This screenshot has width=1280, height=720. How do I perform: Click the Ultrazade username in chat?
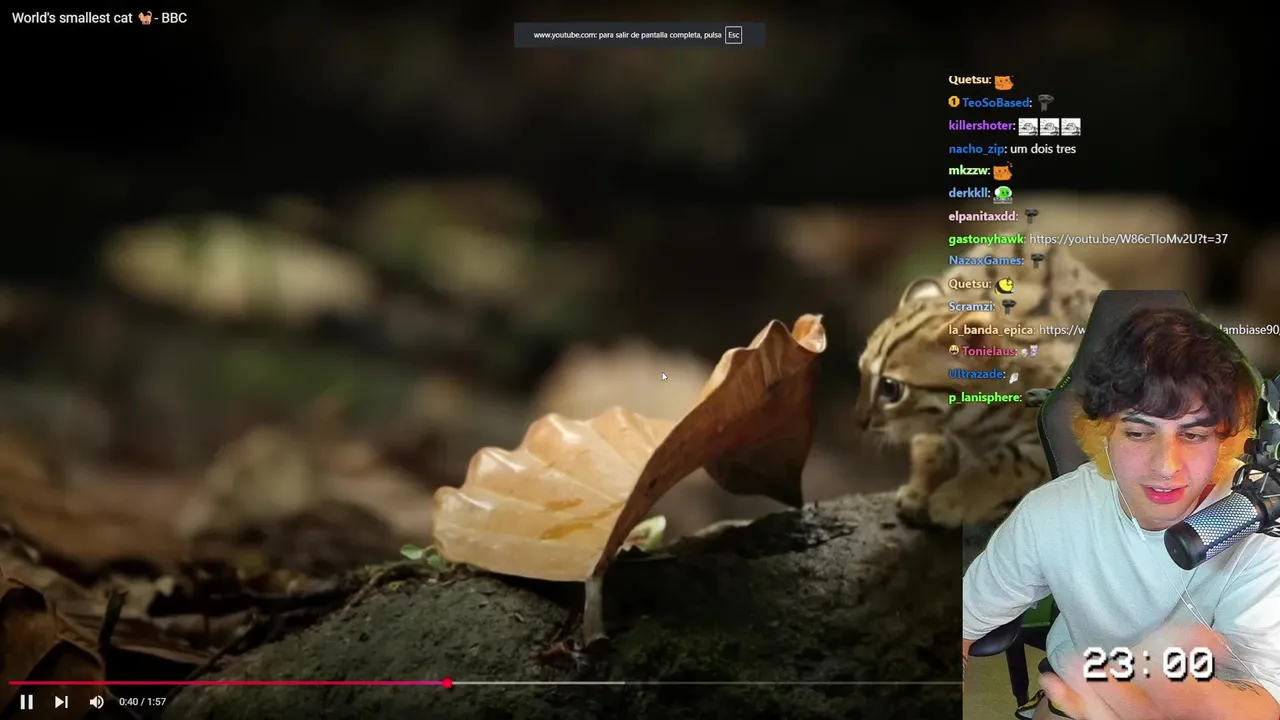[976, 374]
